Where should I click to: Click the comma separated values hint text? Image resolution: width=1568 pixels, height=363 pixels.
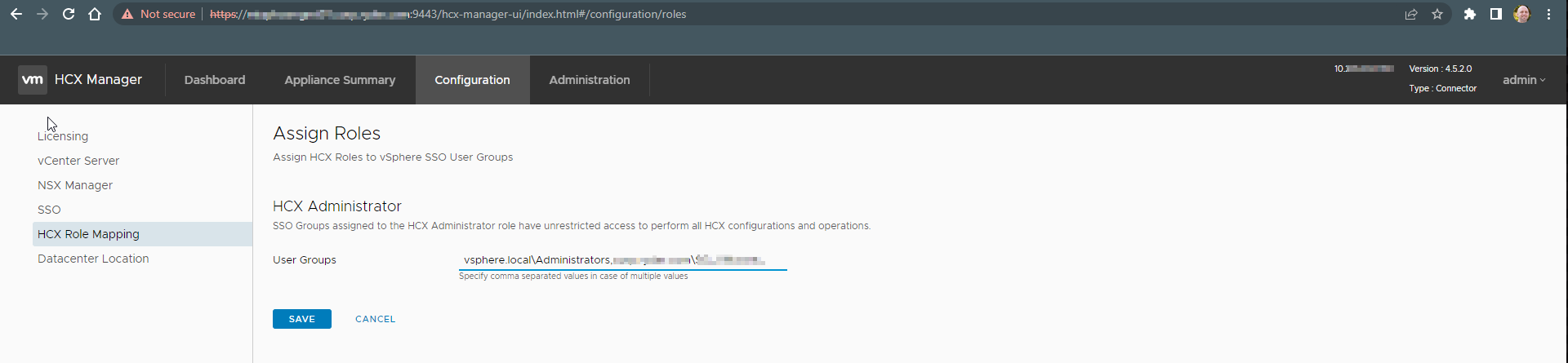[573, 277]
